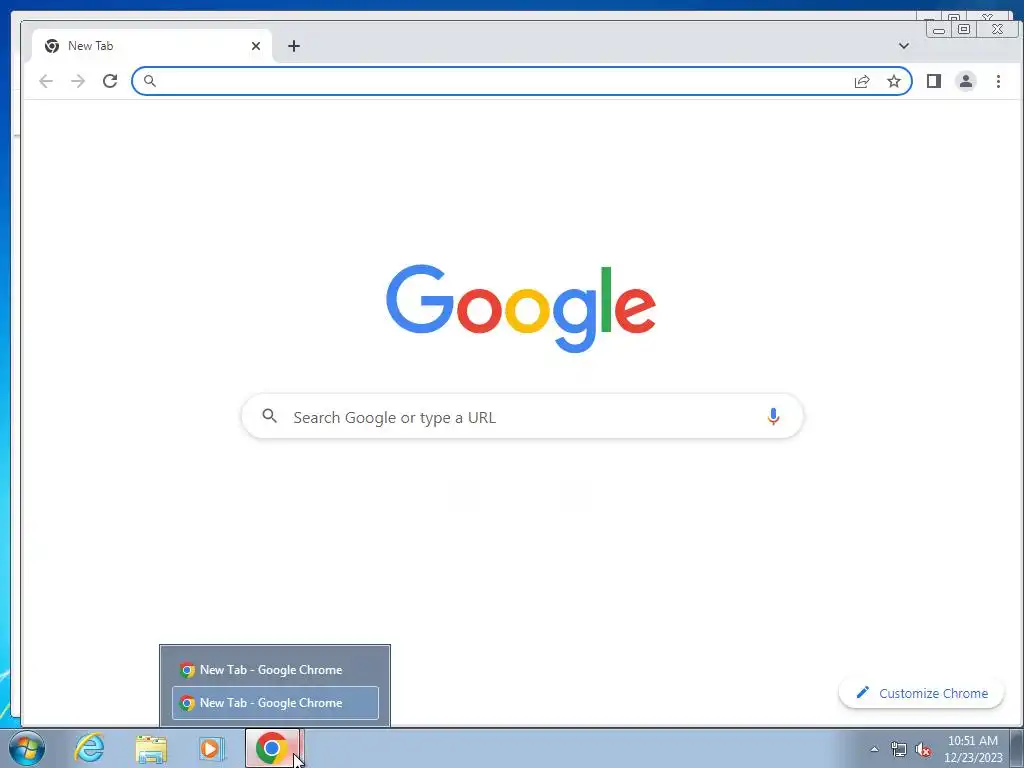1024x768 pixels.
Task: Show hidden tray icons arrow
Action: (874, 749)
